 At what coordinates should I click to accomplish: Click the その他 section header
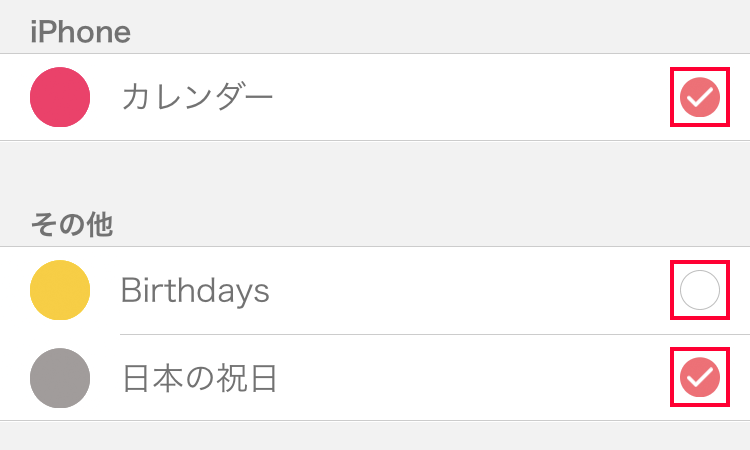72,224
